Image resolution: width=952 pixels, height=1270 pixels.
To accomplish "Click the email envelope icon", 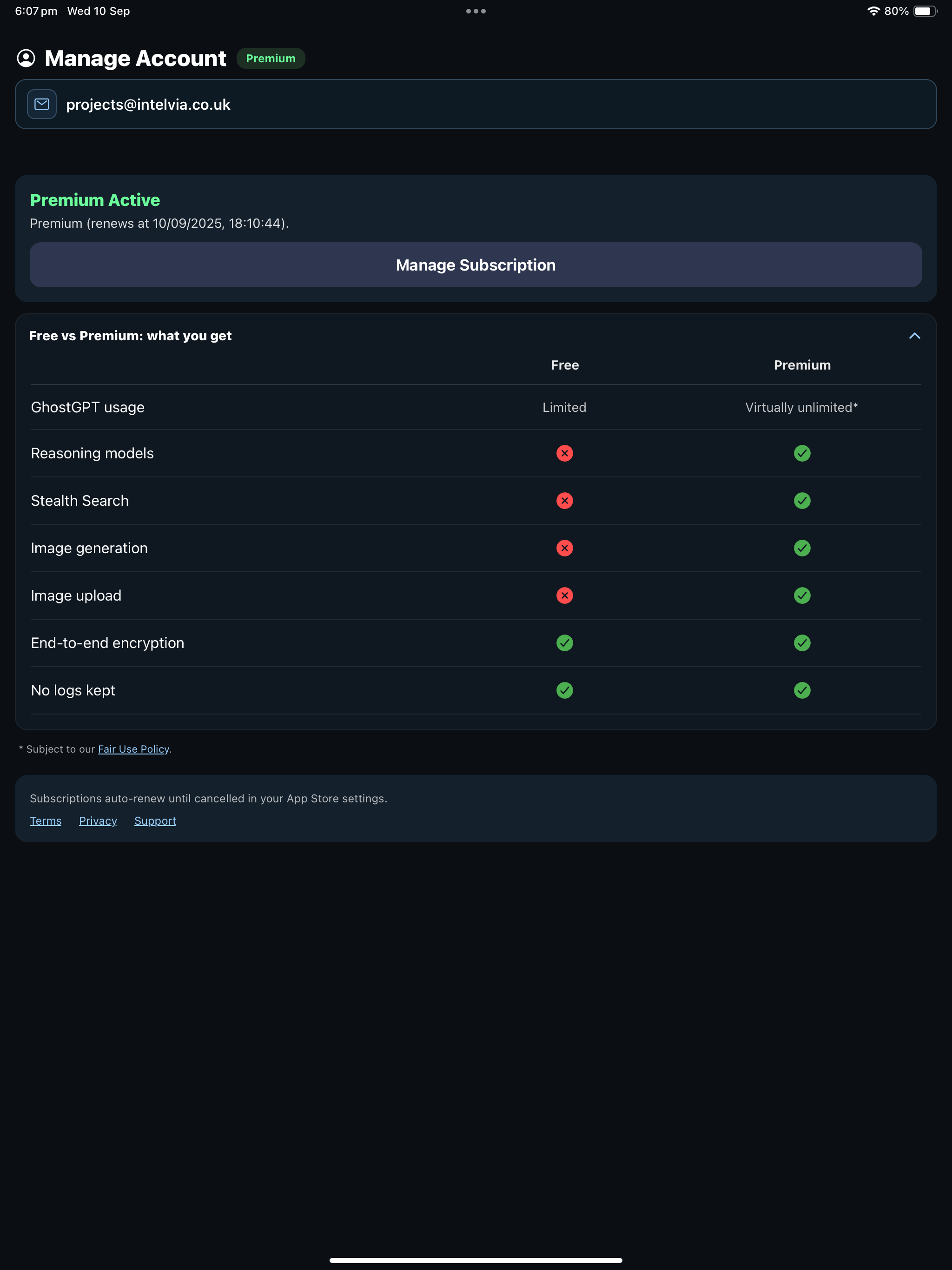I will [42, 104].
